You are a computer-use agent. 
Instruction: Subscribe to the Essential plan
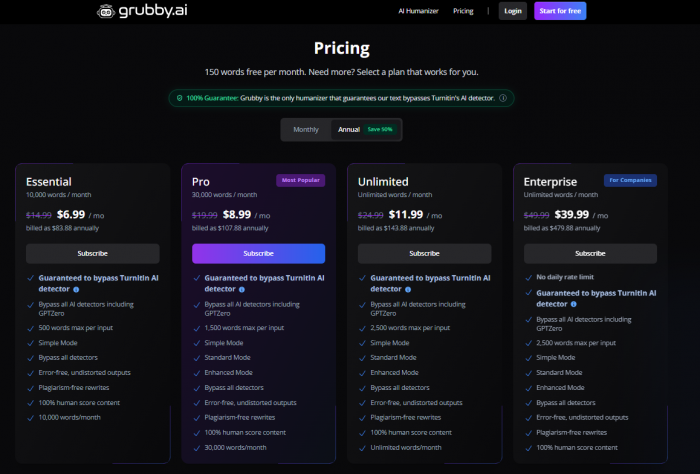(93, 253)
